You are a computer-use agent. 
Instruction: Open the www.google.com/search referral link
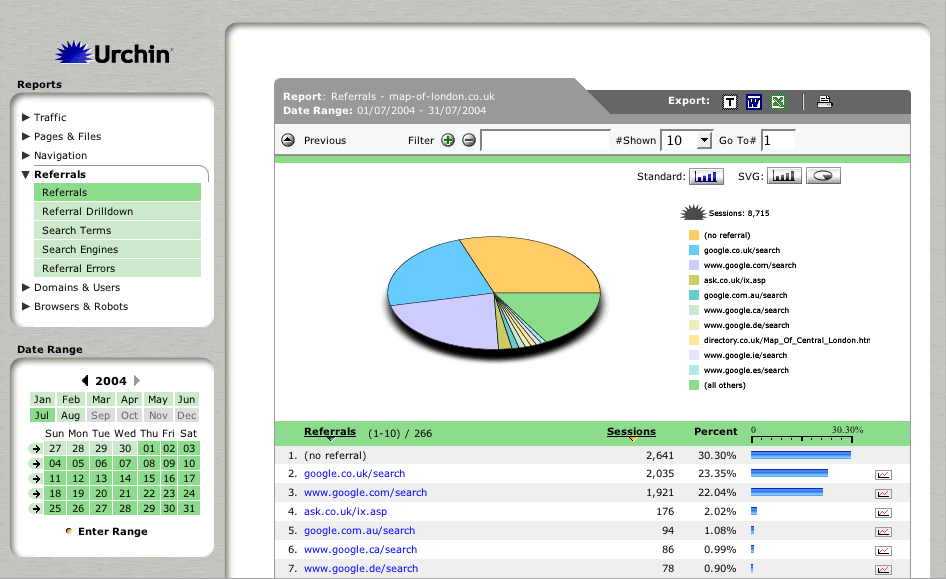coord(365,492)
